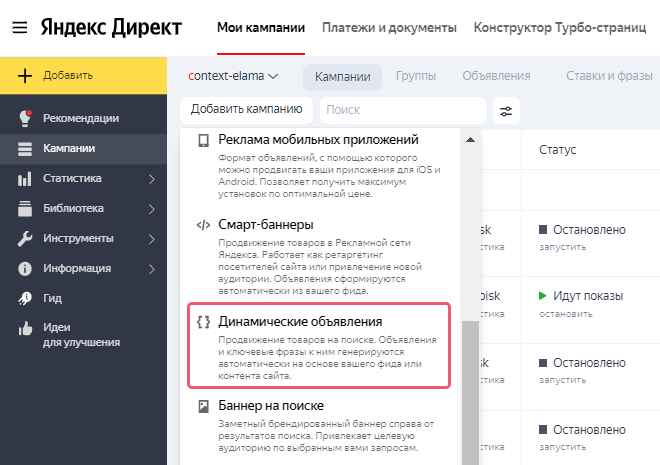Image resolution: width=660 pixels, height=465 pixels.
Task: Click the code brackets Смарт-баннеры icon
Action: pos(203,225)
